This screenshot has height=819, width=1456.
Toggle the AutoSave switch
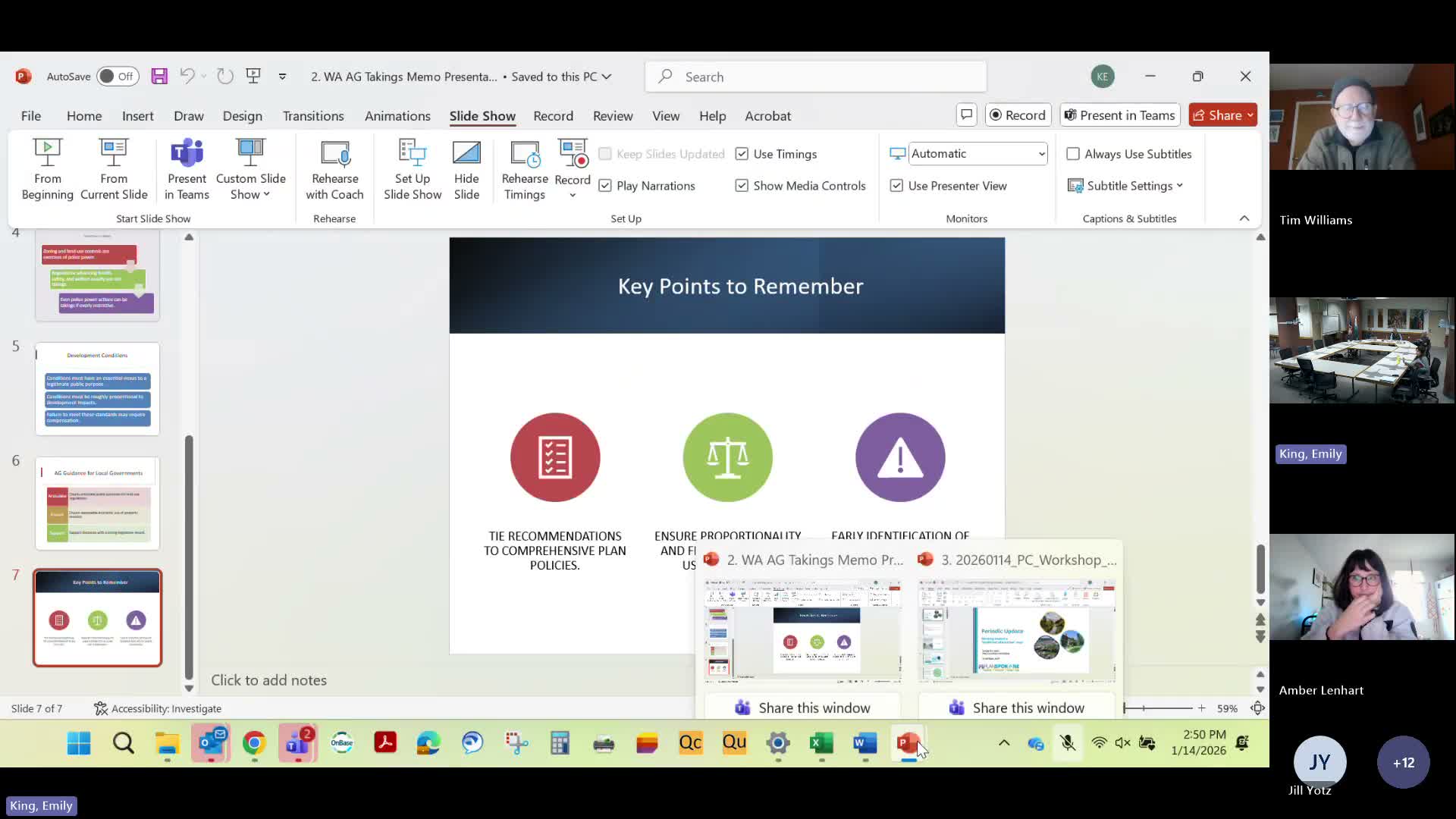[x=118, y=77]
